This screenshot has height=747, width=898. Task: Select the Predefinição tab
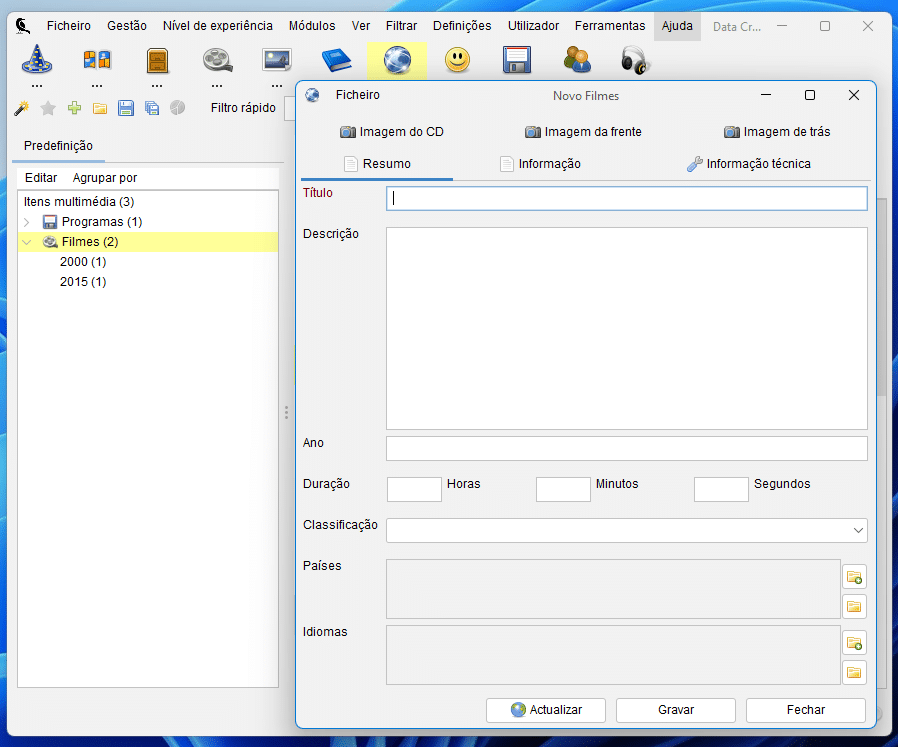click(x=58, y=146)
